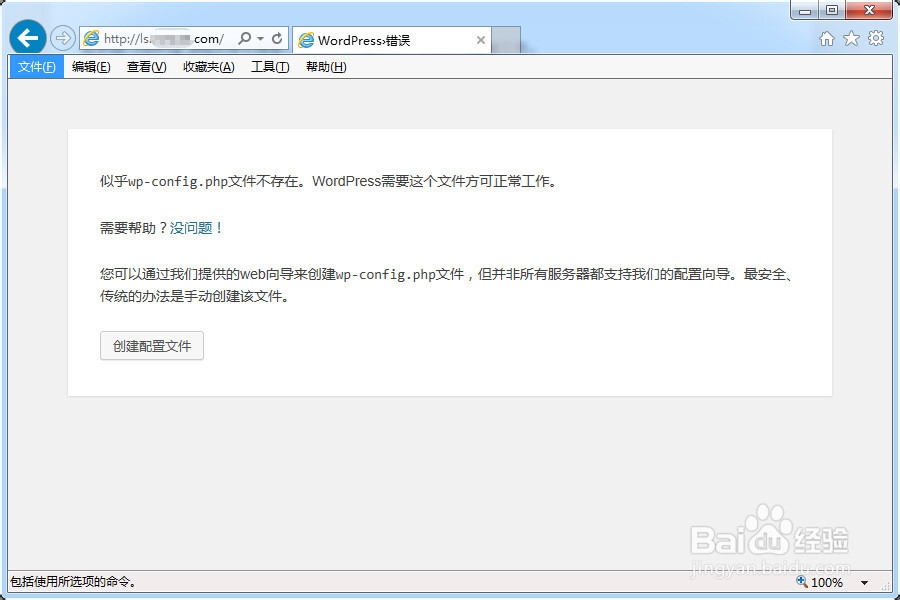Open the 帮助(H) menu
The image size is (900, 600).
click(x=326, y=67)
